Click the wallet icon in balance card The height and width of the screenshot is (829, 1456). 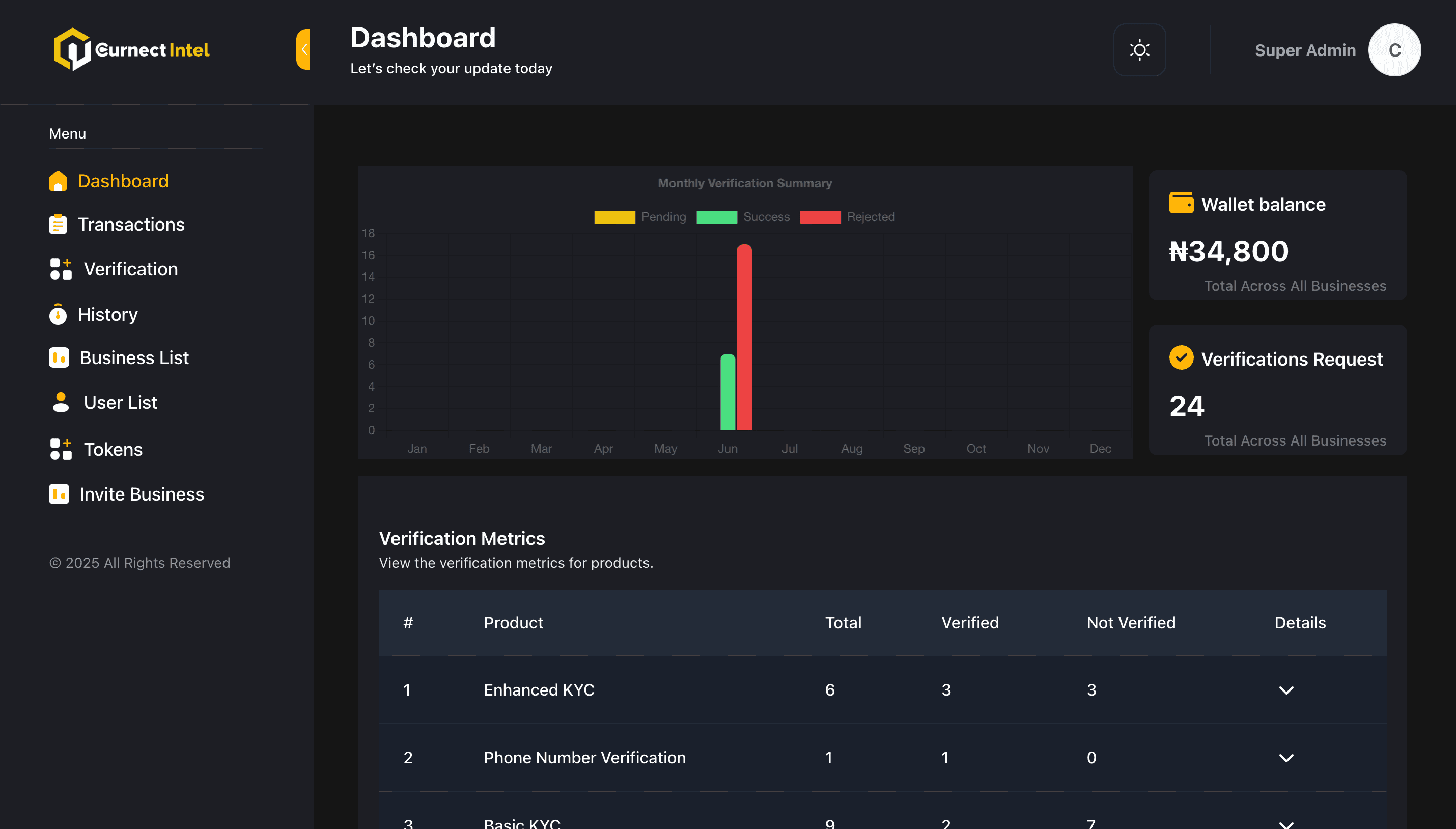[1181, 203]
